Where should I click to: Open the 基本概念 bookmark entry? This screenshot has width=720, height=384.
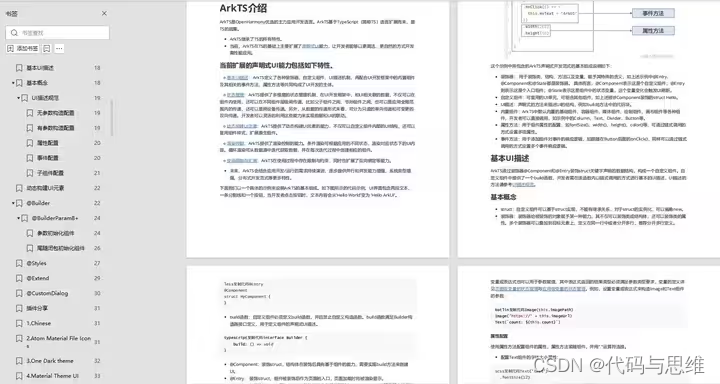(x=37, y=83)
